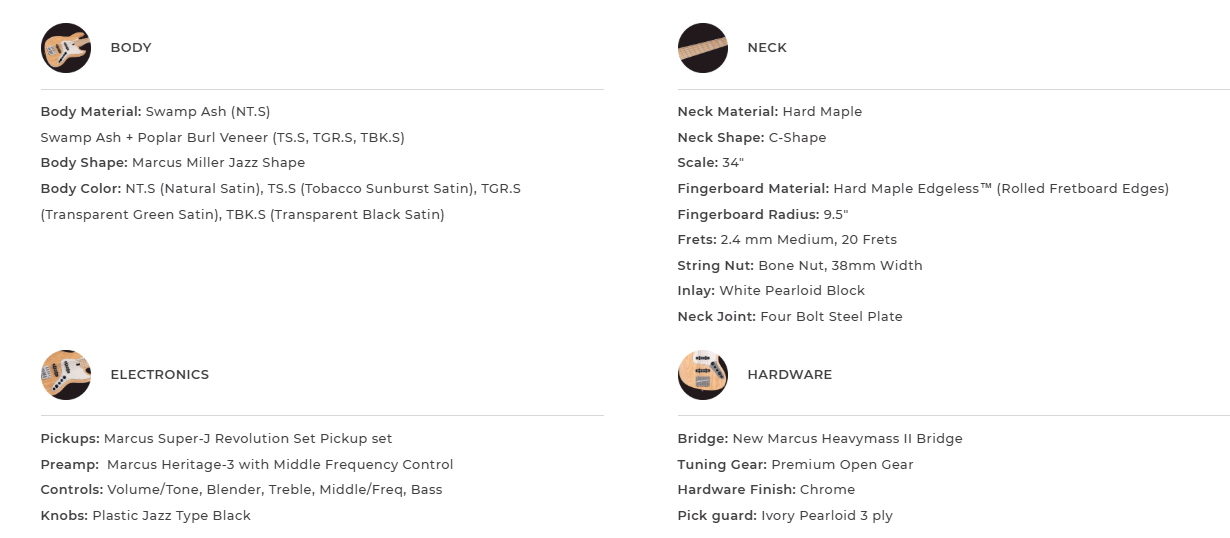
Task: Click the Fingerboard Radius 9.5" spec
Action: [x=762, y=214]
